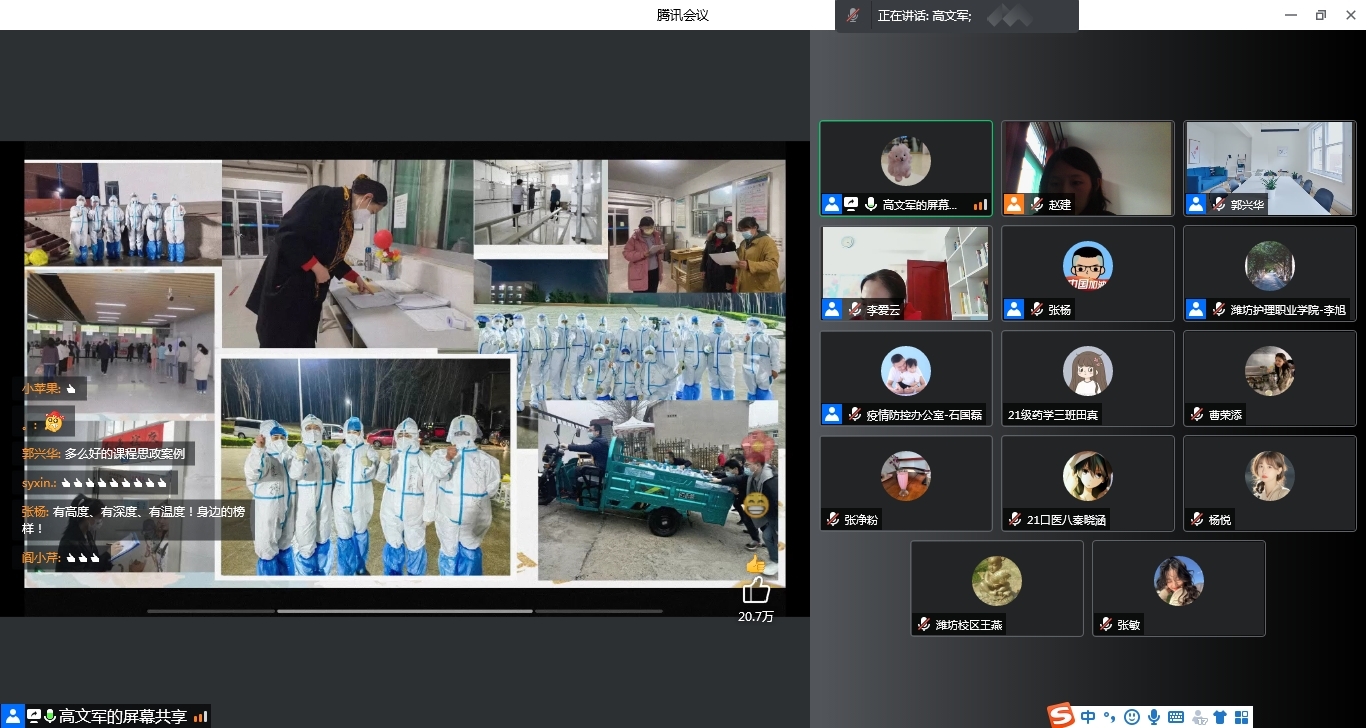Click the Sogou voice input microphone
The height and width of the screenshot is (728, 1367).
1154,717
